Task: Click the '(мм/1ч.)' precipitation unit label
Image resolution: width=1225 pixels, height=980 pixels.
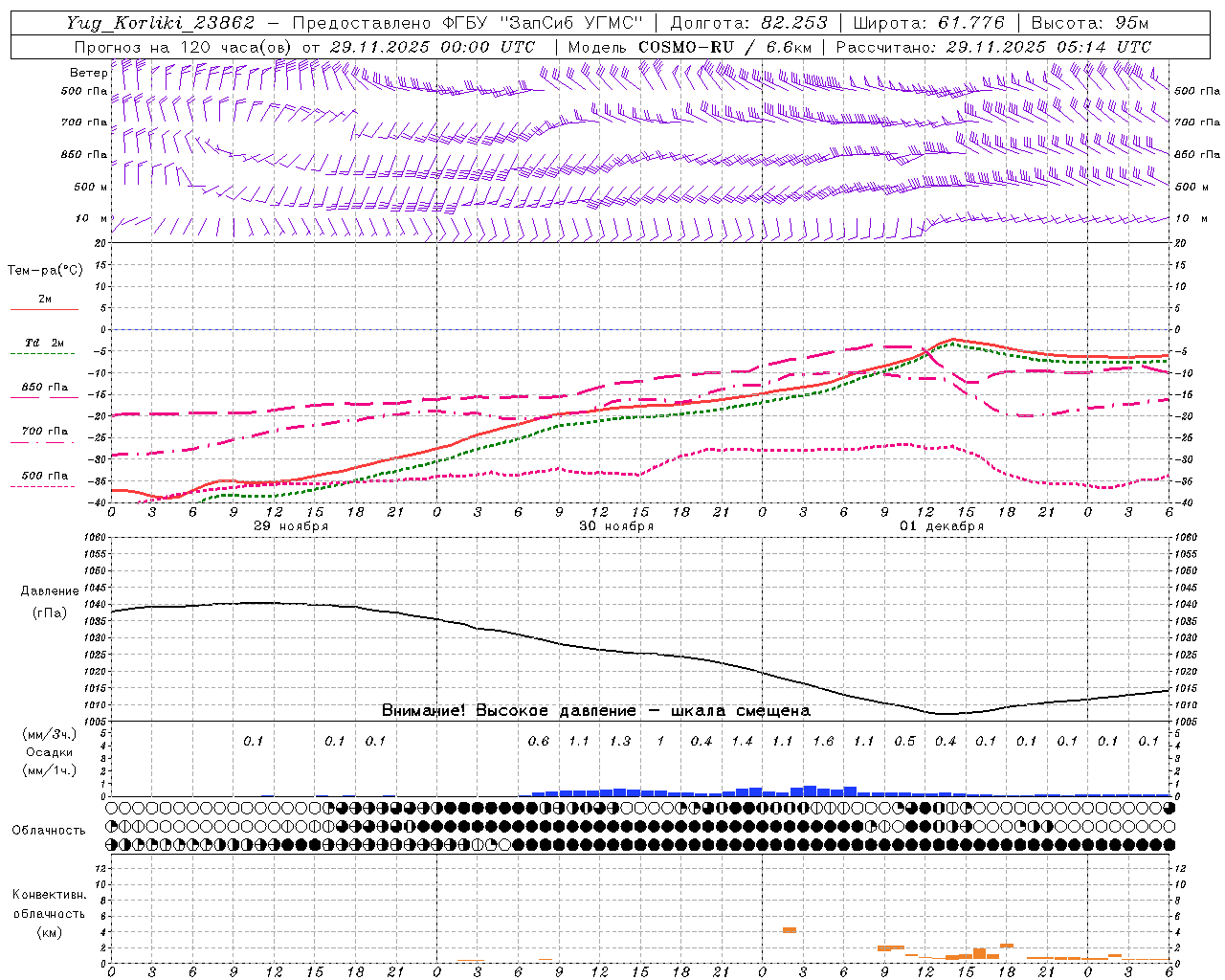Action: pos(50,770)
